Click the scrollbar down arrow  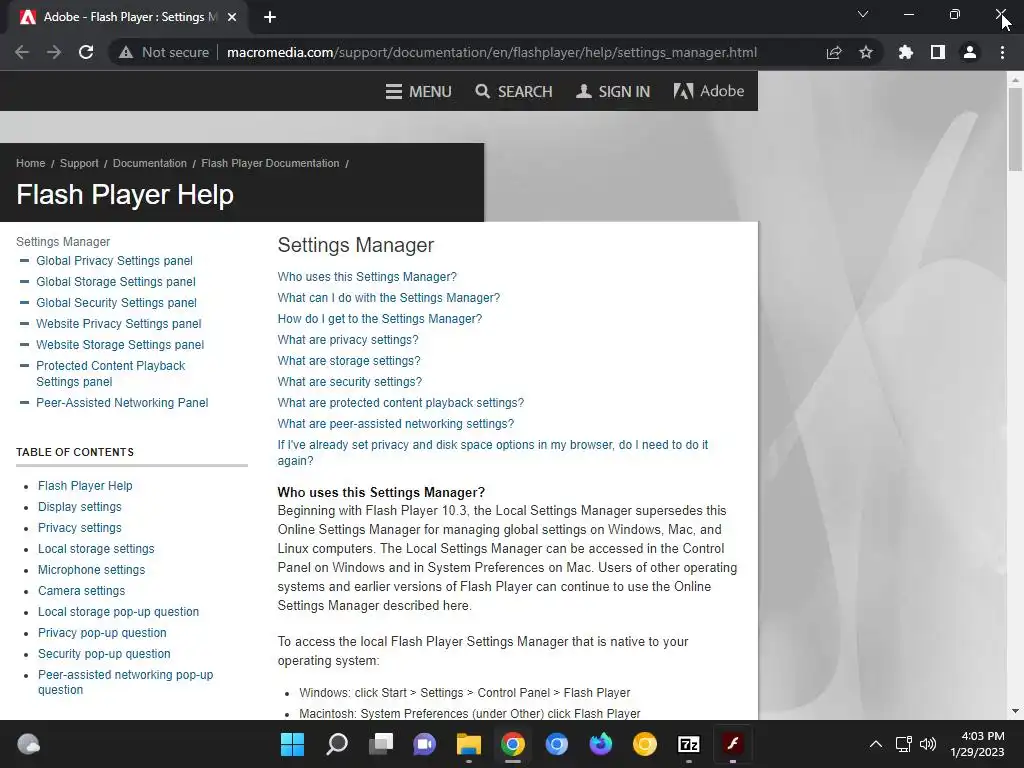(1015, 711)
